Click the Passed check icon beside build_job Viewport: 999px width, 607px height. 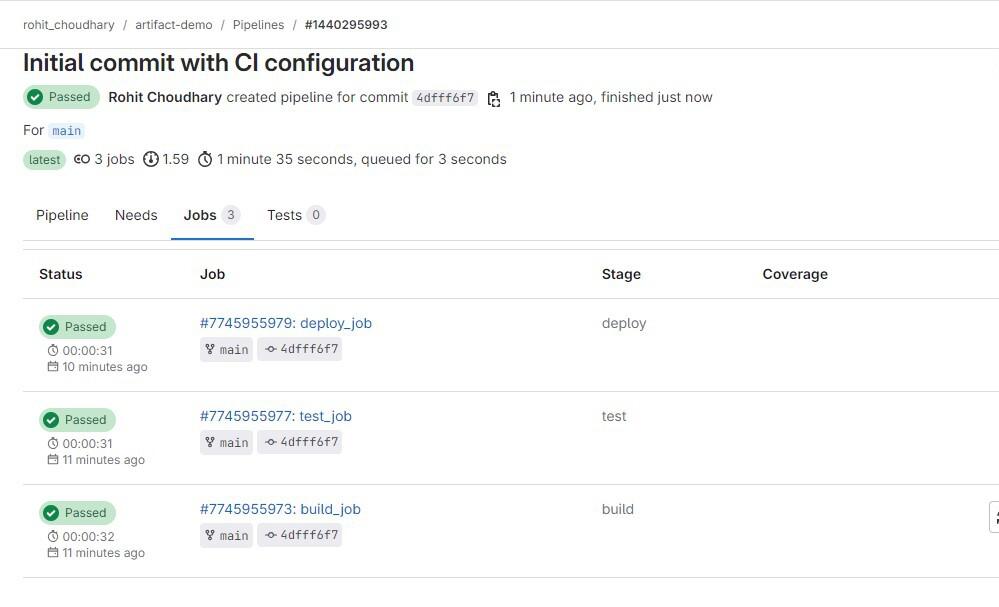click(51, 513)
